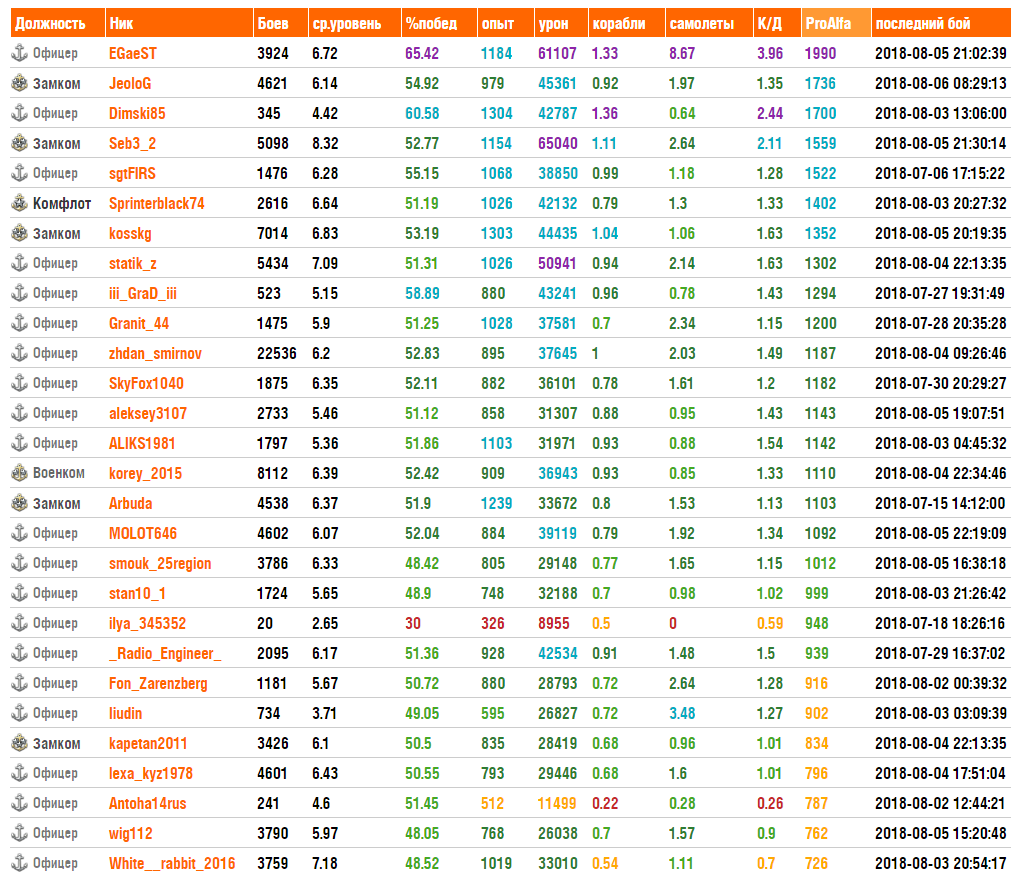Open player profile Dimski85

tap(137, 113)
